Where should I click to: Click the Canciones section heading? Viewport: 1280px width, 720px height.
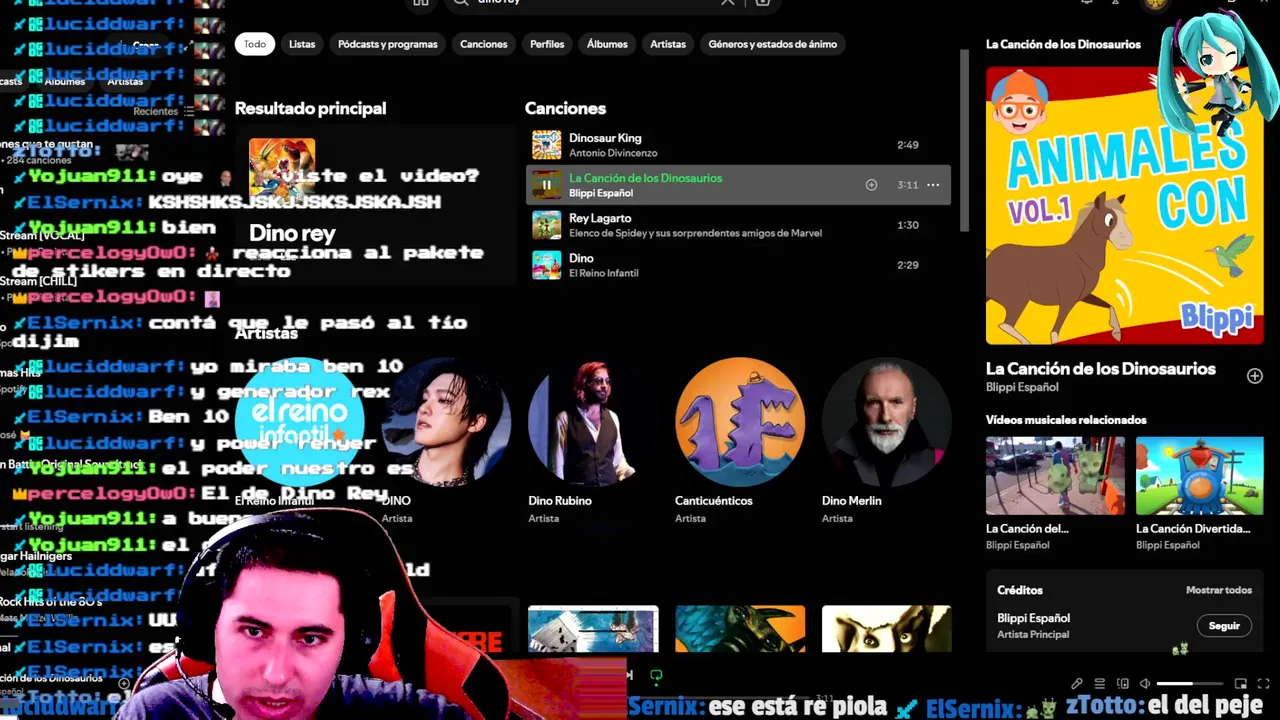[565, 108]
